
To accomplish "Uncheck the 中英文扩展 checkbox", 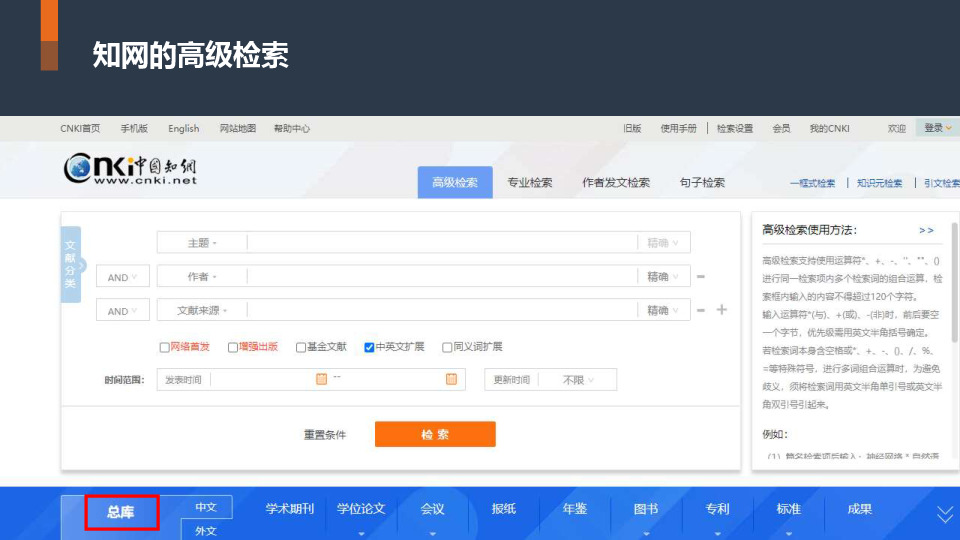I will [x=369, y=347].
